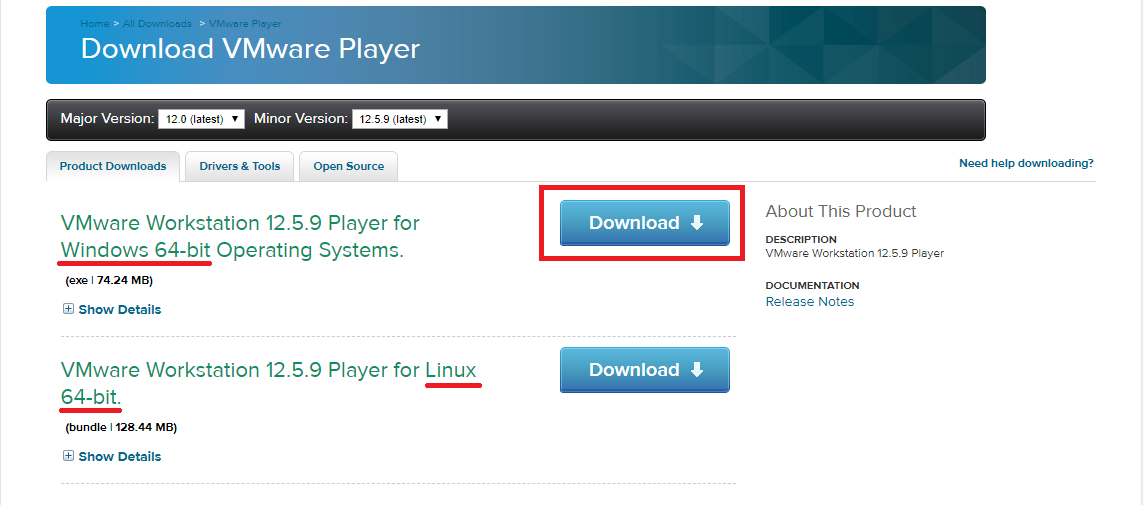Switch to the Drivers & Tools tab
1144x505 pixels.
coord(239,166)
